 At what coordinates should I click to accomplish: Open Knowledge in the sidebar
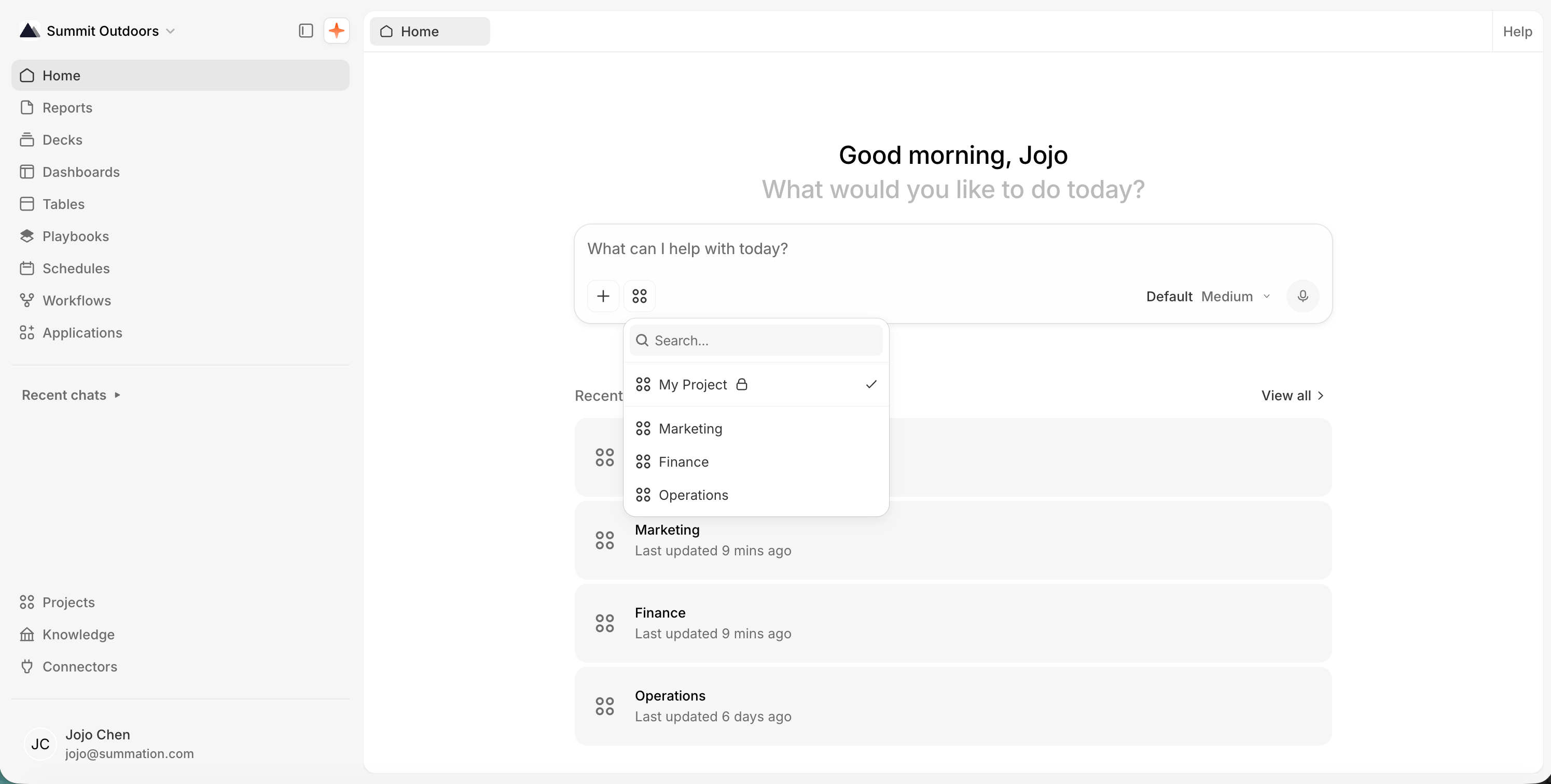tap(180, 634)
